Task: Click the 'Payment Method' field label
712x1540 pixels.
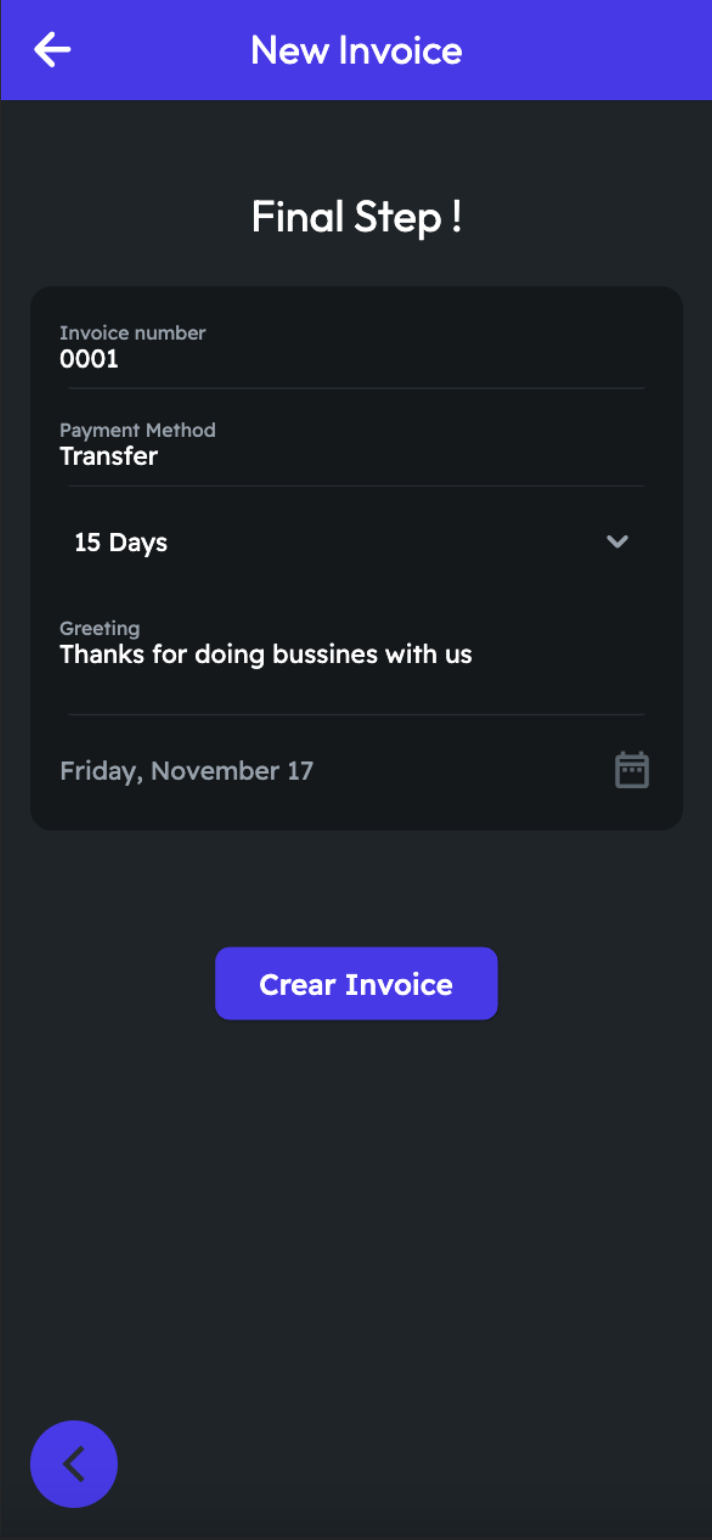Action: pyautogui.click(x=137, y=430)
